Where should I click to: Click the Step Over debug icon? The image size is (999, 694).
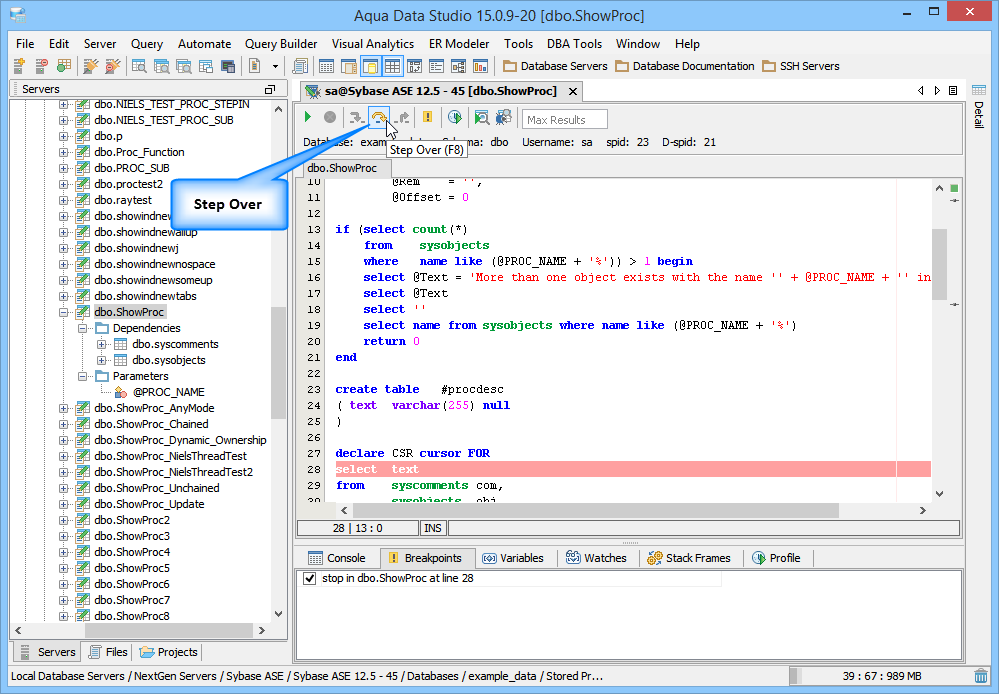pos(378,118)
